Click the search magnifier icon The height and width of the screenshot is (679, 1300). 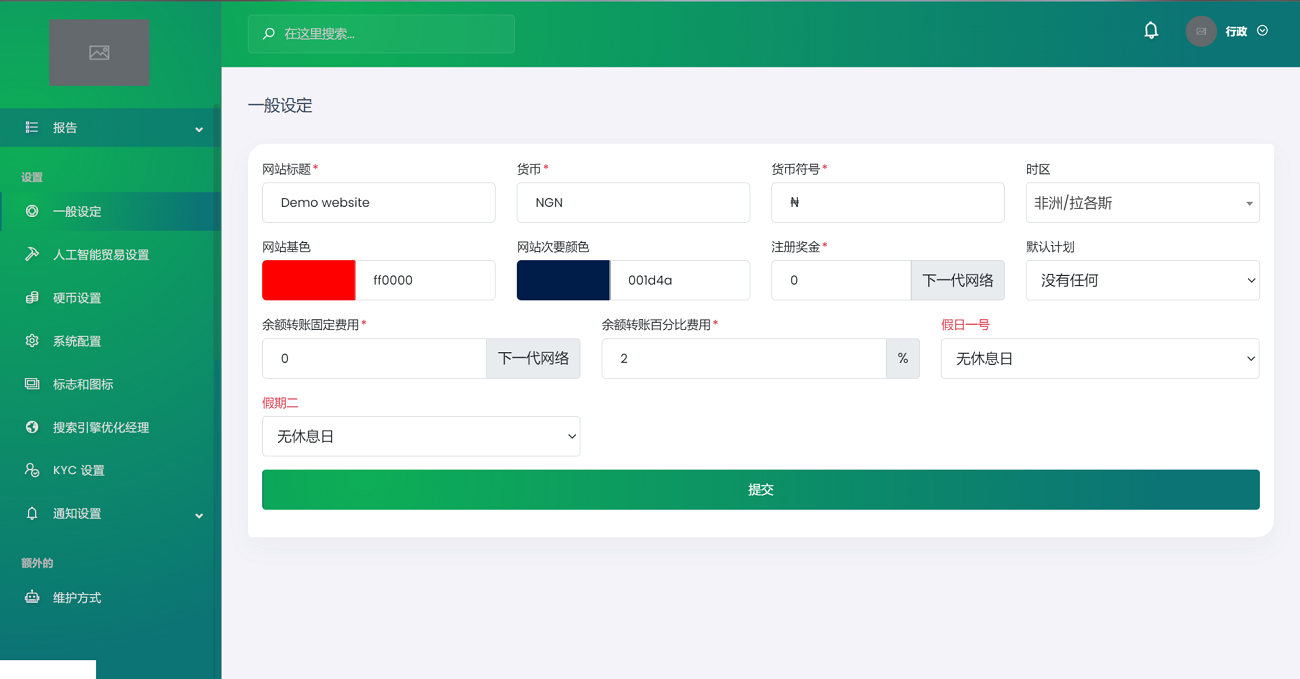[x=269, y=34]
